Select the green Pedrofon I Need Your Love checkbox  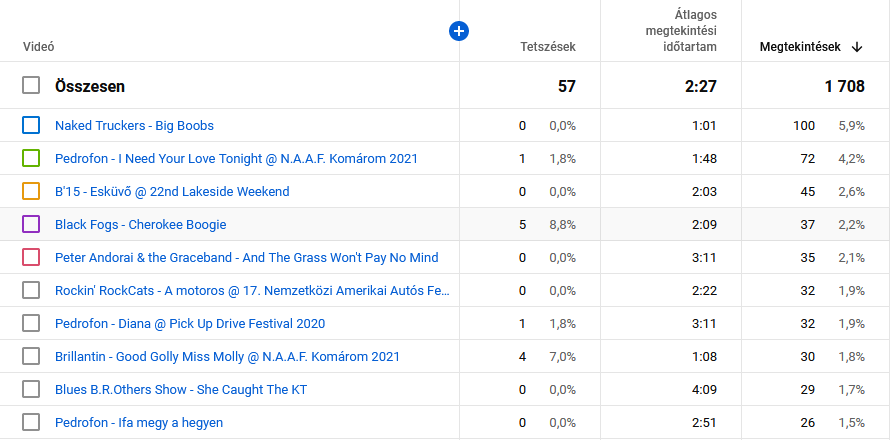[31, 158]
